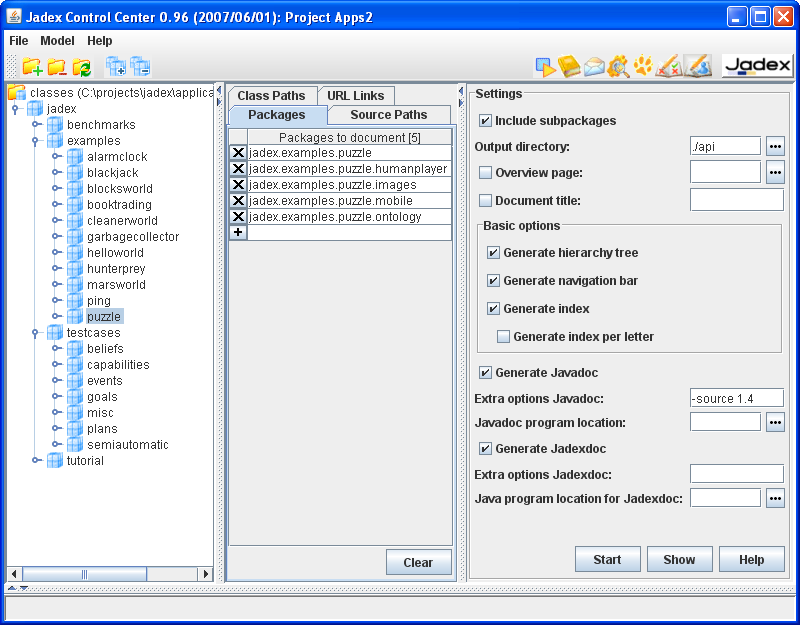Remove jadex.examples.puzzle.mobile with X
The image size is (800, 625).
(238, 201)
